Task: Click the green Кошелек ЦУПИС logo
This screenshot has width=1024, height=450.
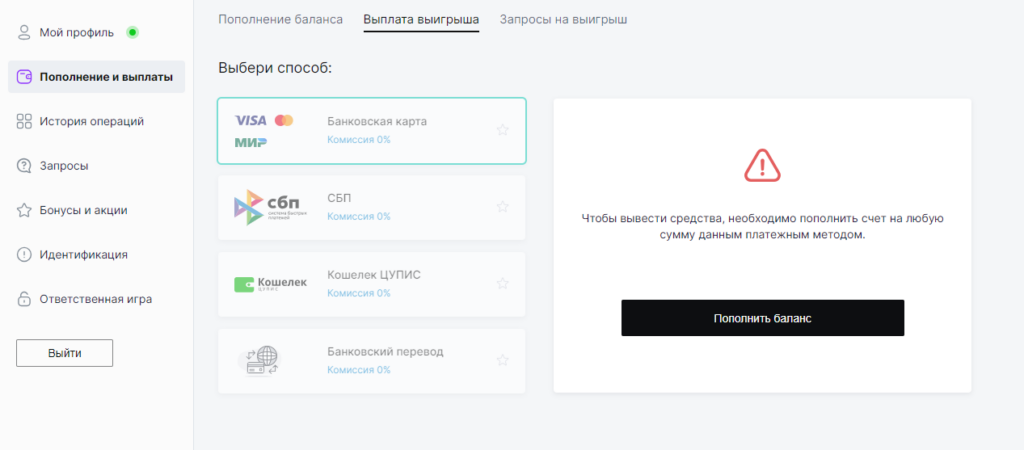Action: point(270,284)
